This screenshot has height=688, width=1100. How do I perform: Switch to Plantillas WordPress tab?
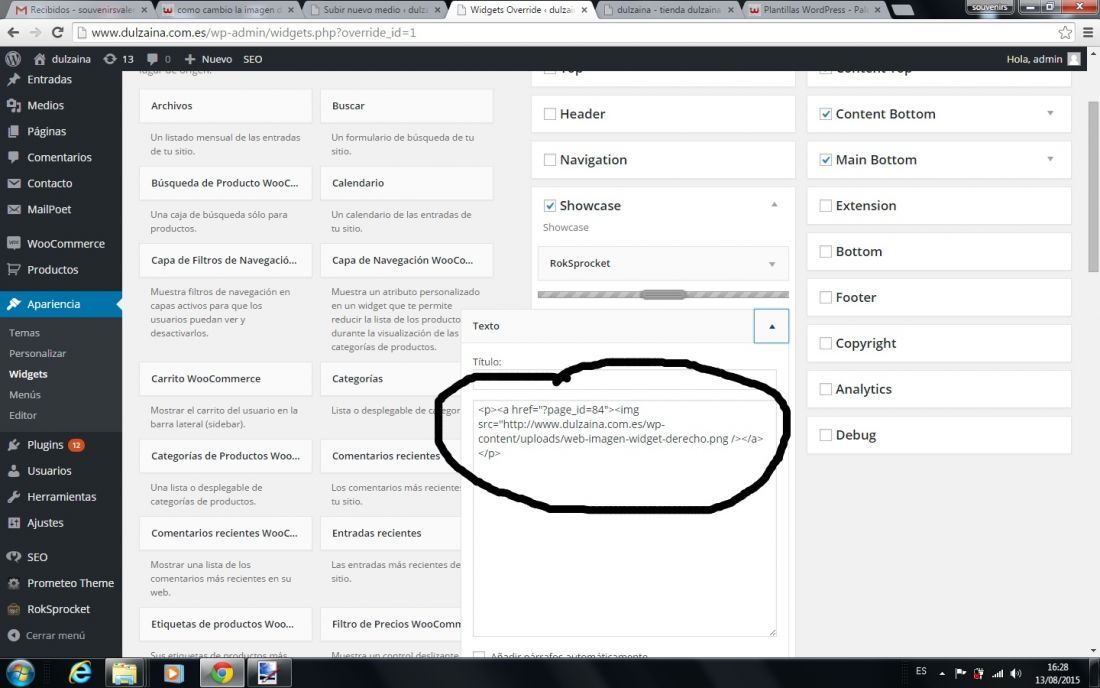tap(814, 10)
